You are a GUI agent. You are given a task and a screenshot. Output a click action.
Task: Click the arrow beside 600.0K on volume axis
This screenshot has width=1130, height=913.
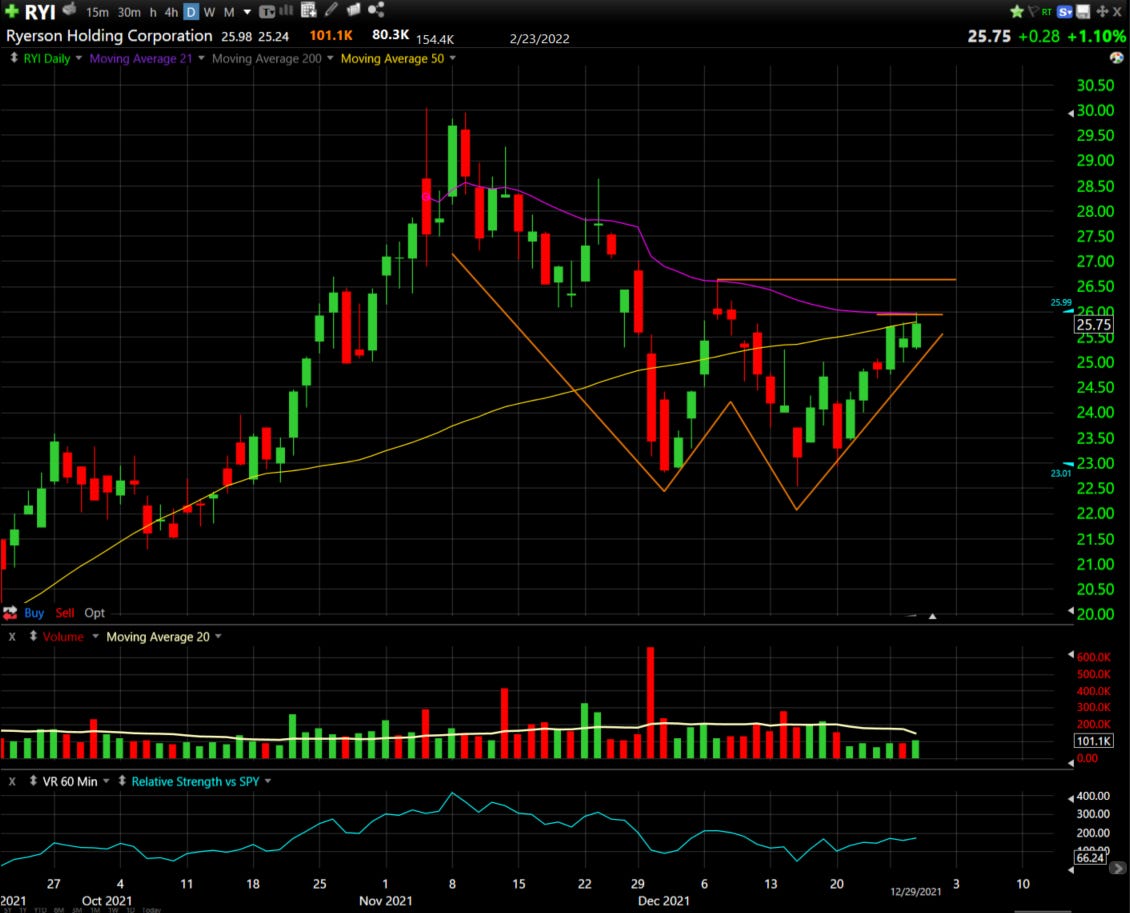[1070, 654]
